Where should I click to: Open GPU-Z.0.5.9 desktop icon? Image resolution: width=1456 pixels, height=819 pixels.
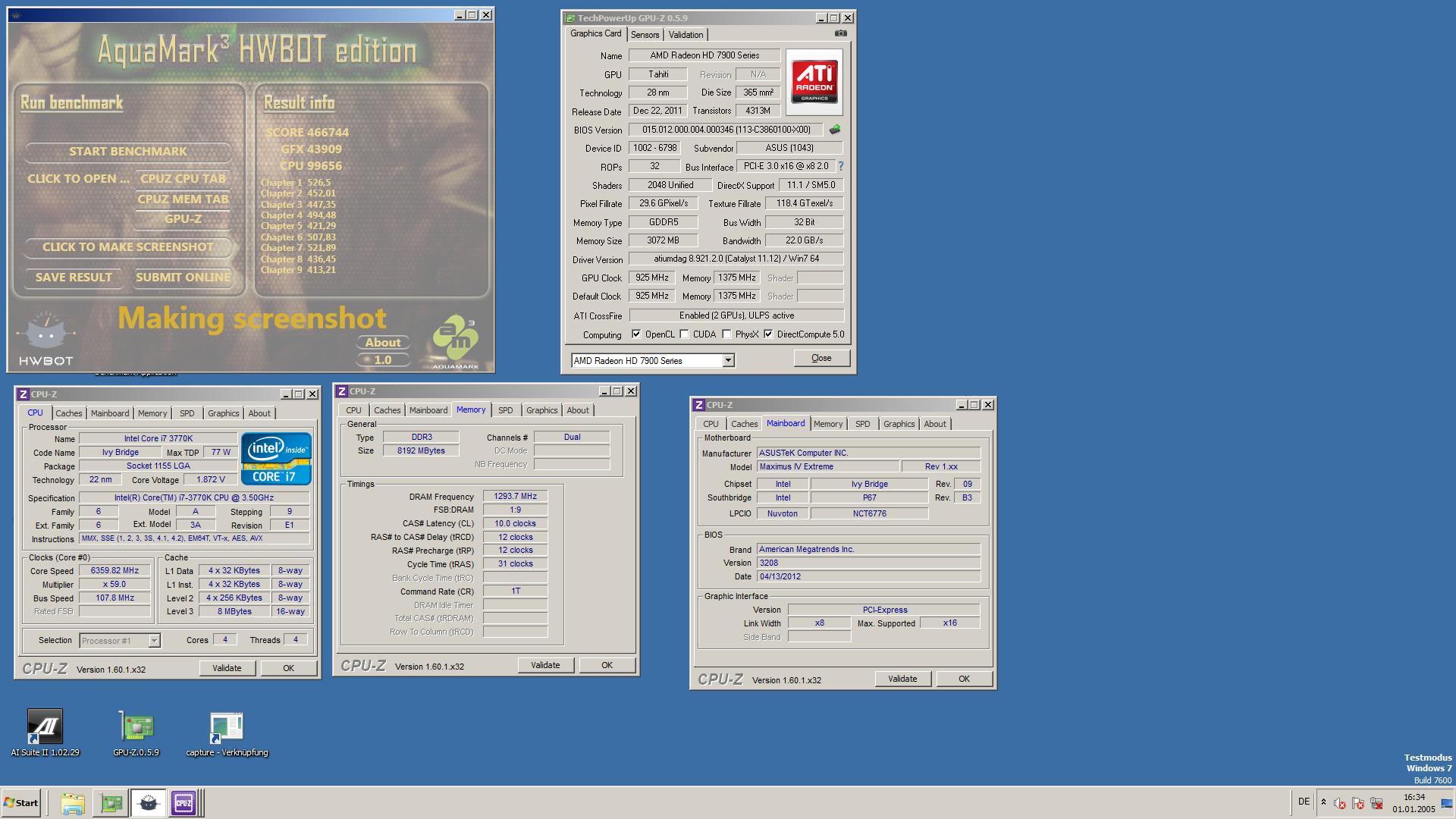coord(136,733)
